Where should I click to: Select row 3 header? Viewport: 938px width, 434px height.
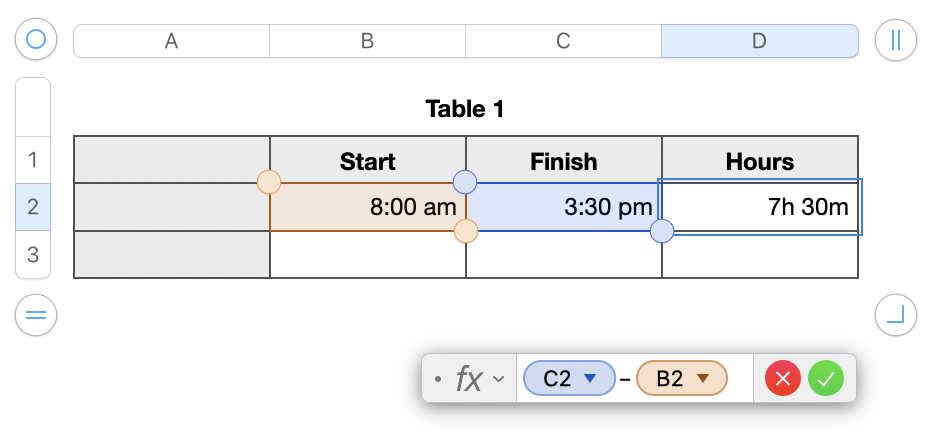click(x=33, y=255)
